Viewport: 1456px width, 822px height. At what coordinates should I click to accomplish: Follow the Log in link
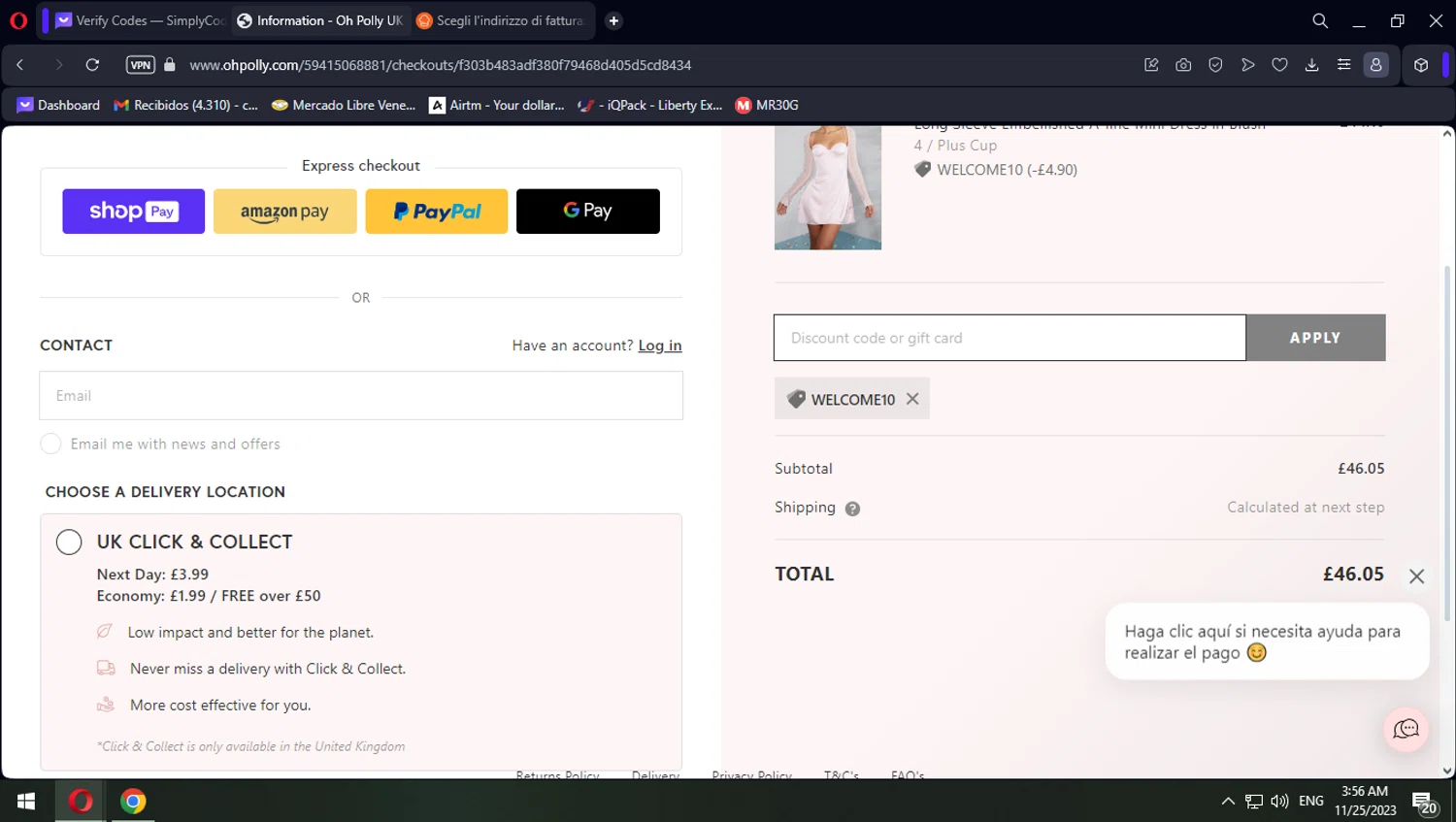[x=660, y=345]
